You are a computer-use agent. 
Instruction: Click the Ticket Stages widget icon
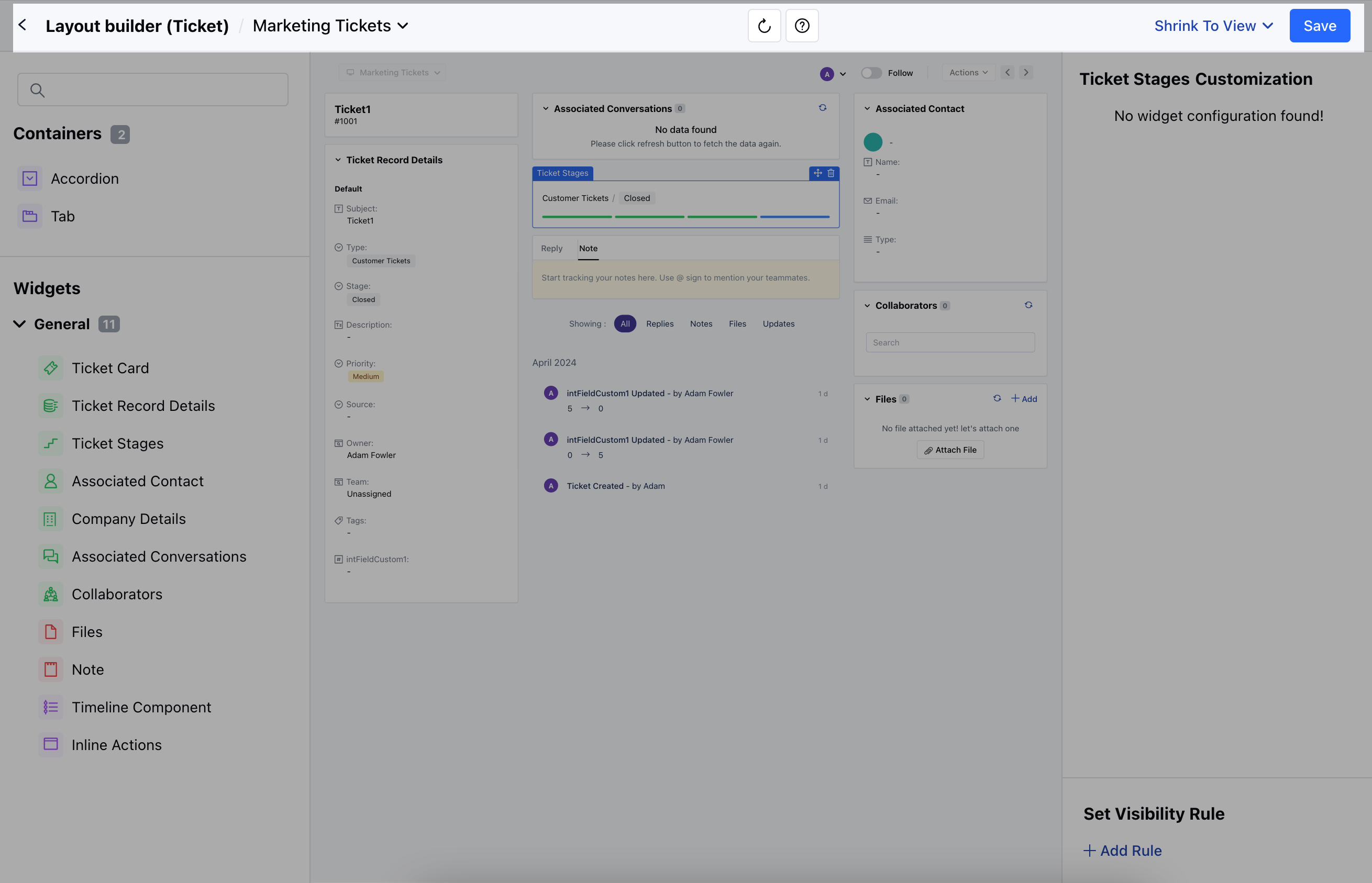(x=50, y=444)
